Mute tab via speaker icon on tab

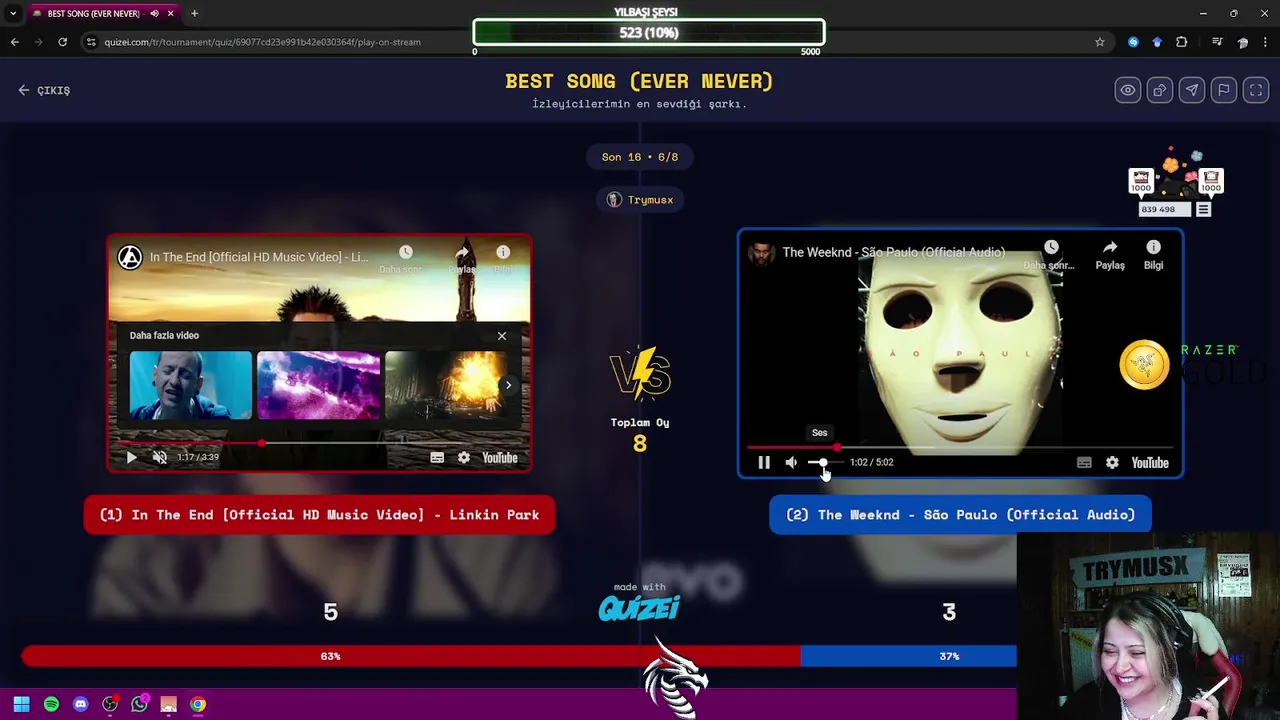point(154,14)
